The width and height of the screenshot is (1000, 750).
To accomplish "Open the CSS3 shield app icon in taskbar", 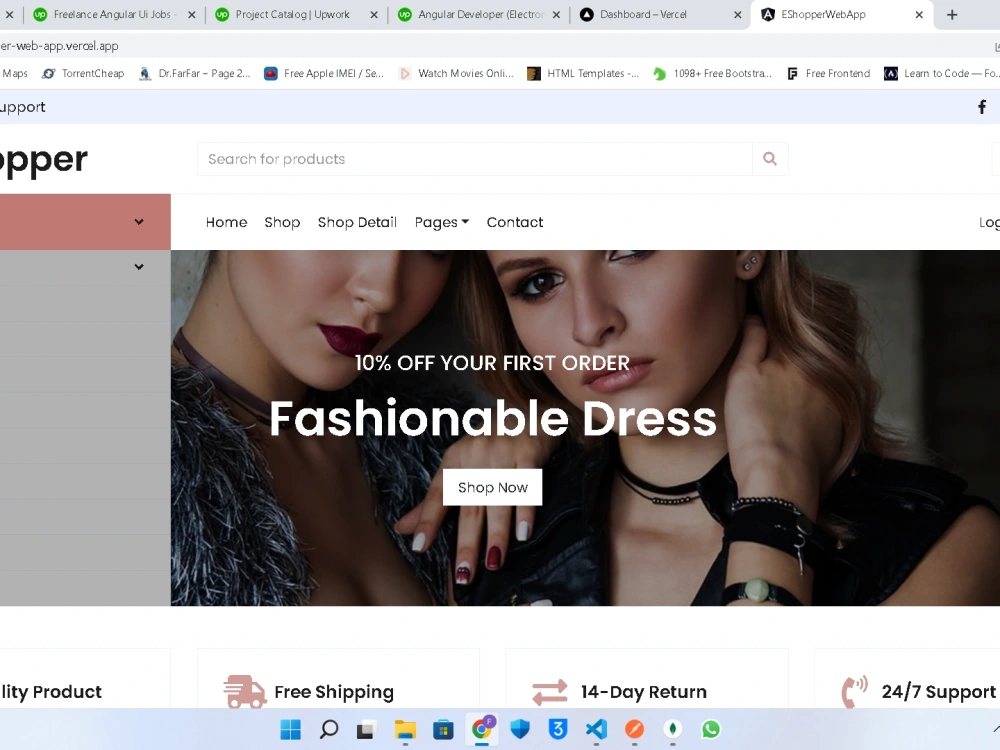I will tap(558, 729).
